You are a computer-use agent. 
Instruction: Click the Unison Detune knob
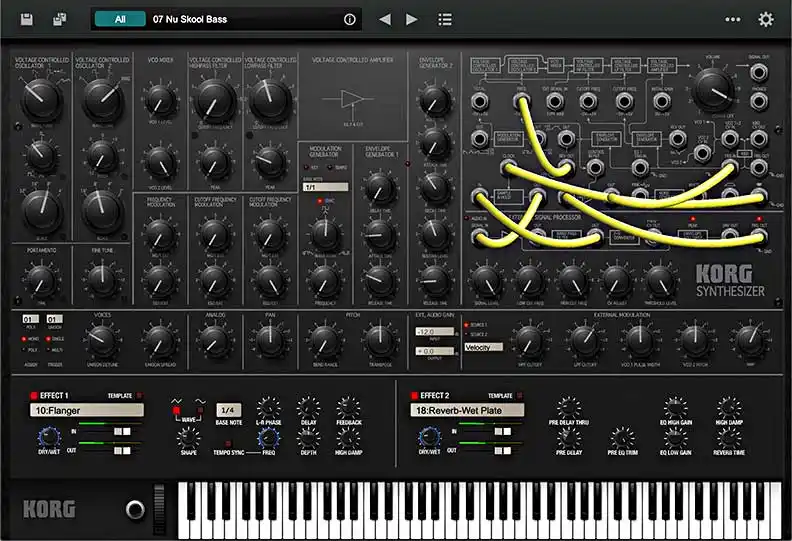(x=102, y=340)
